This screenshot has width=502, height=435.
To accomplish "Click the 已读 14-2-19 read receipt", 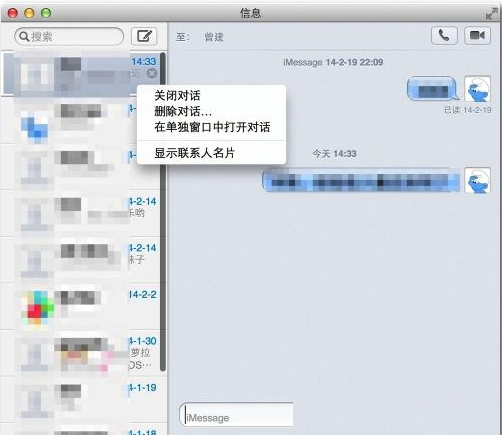I will (468, 110).
